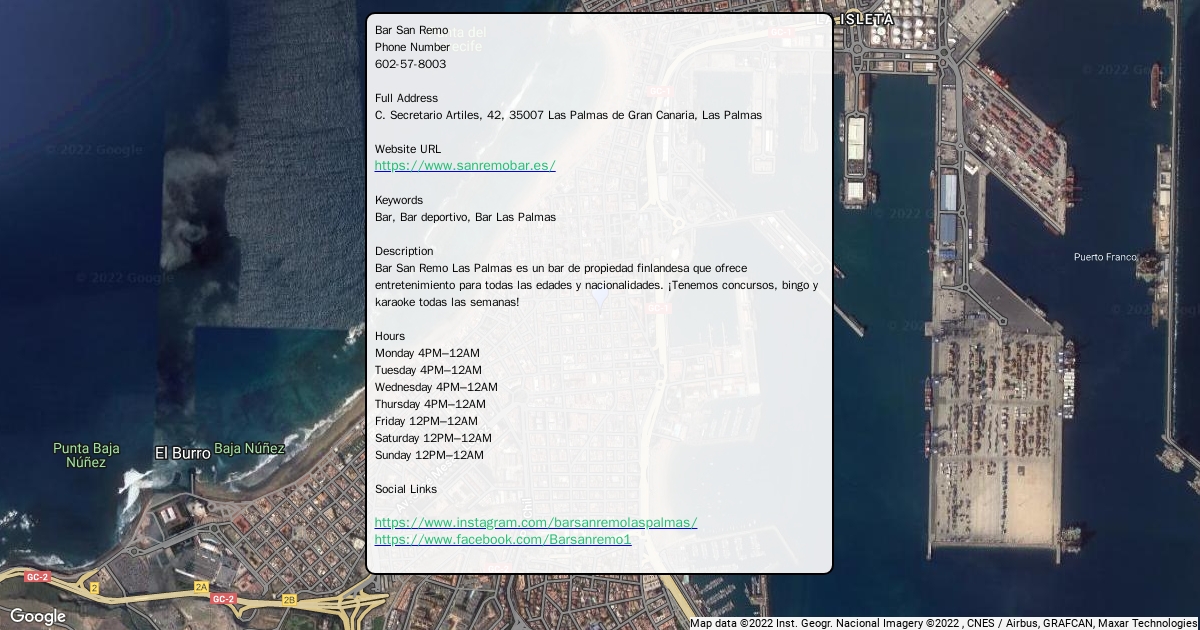Viewport: 1200px width, 630px height.
Task: Open the Barsanremo1 Facebook link
Action: pyautogui.click(x=502, y=540)
